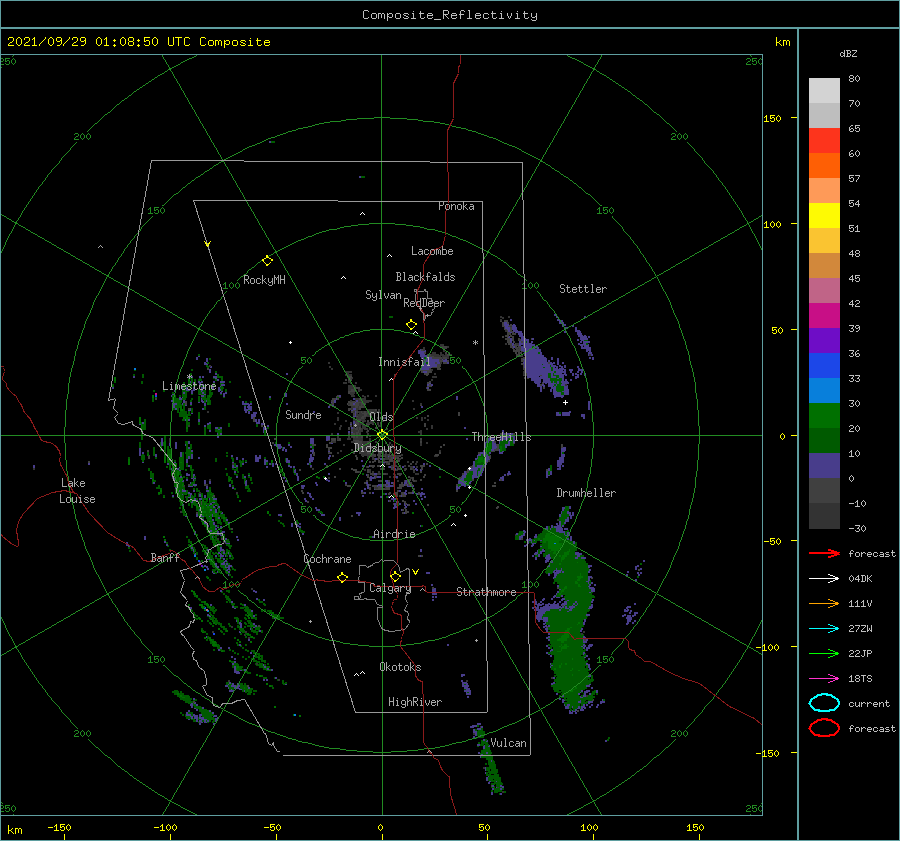Click the yellow diamond marker near Cochrane
The height and width of the screenshot is (841, 900).
pyautogui.click(x=343, y=577)
